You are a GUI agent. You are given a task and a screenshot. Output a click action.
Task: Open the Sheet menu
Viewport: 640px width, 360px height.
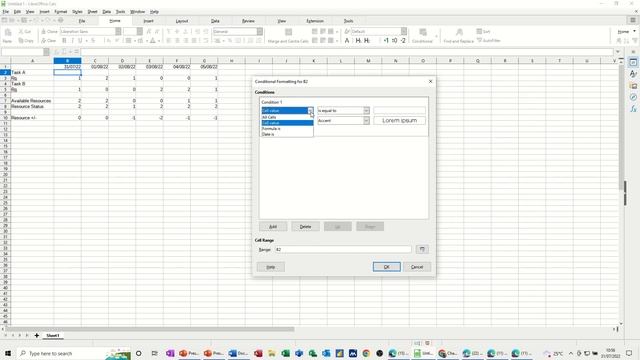(x=93, y=12)
